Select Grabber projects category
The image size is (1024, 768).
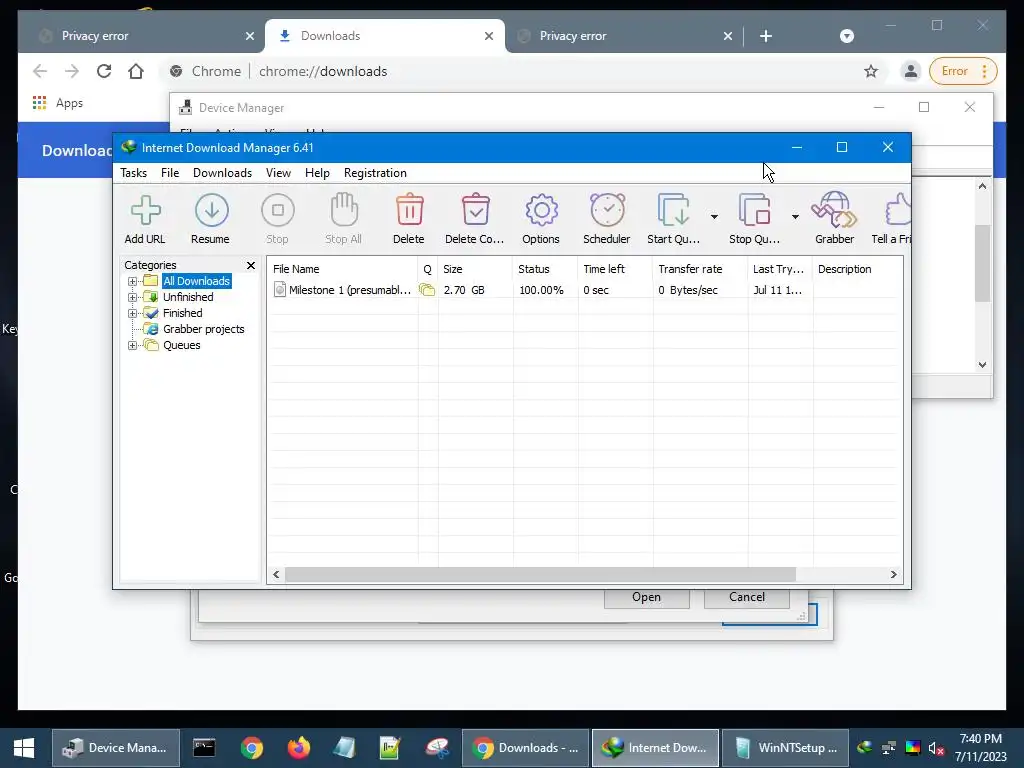pyautogui.click(x=204, y=329)
